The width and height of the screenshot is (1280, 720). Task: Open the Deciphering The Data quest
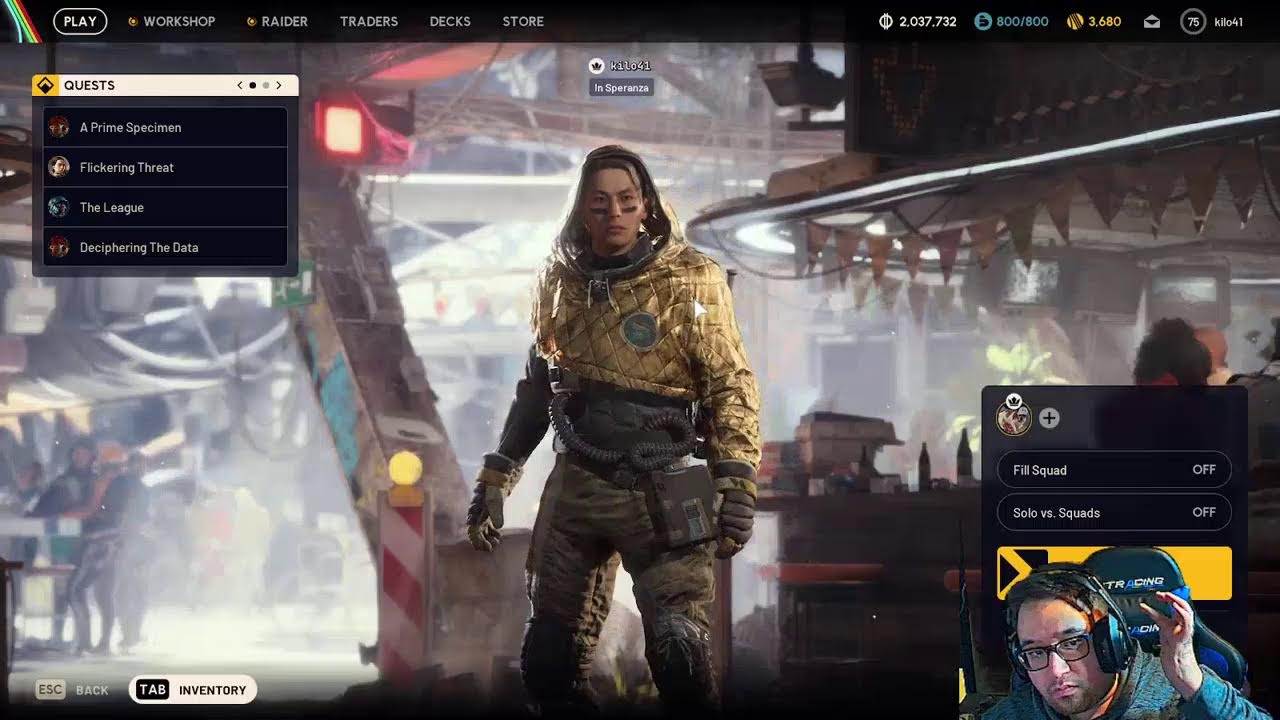click(x=165, y=247)
